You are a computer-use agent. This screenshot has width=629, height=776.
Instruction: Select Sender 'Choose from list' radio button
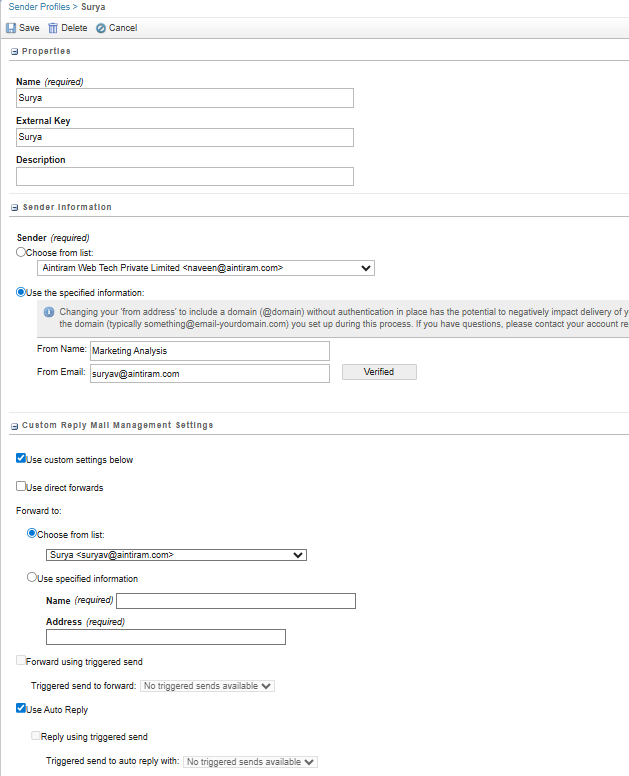(22, 253)
